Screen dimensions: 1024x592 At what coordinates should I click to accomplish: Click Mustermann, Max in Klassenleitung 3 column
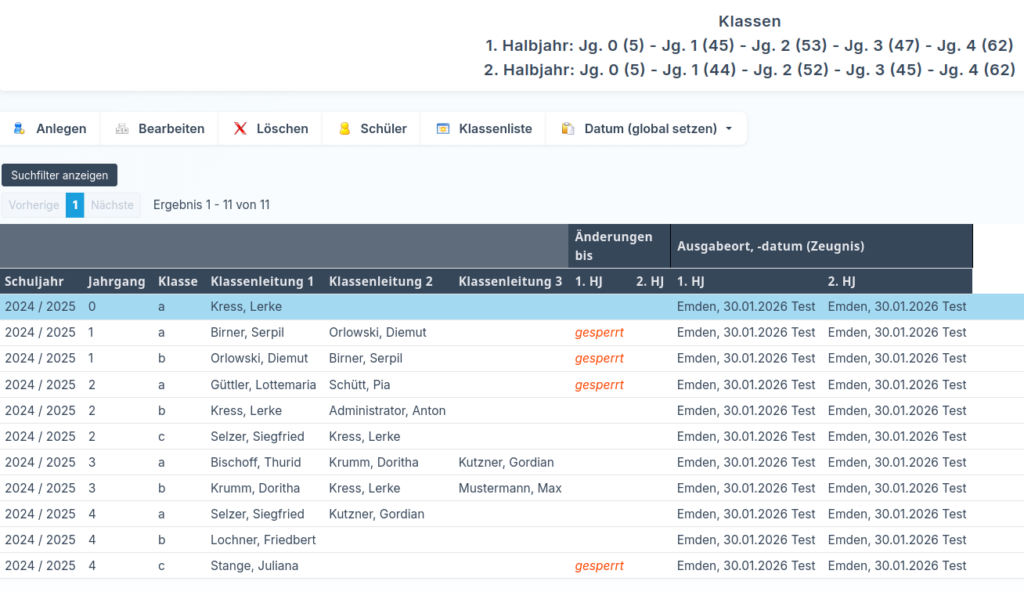(509, 489)
